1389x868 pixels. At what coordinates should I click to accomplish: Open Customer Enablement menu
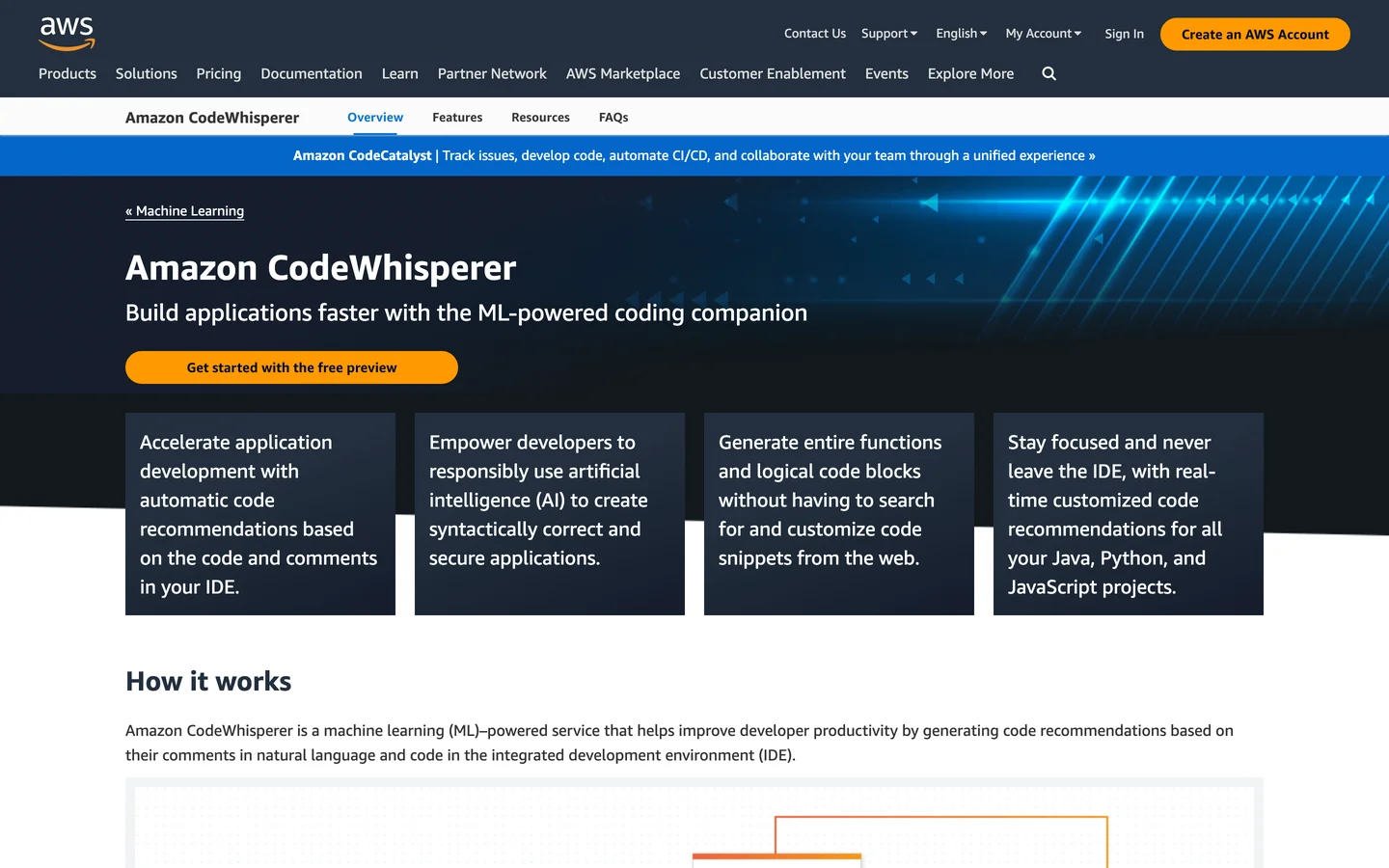click(773, 73)
